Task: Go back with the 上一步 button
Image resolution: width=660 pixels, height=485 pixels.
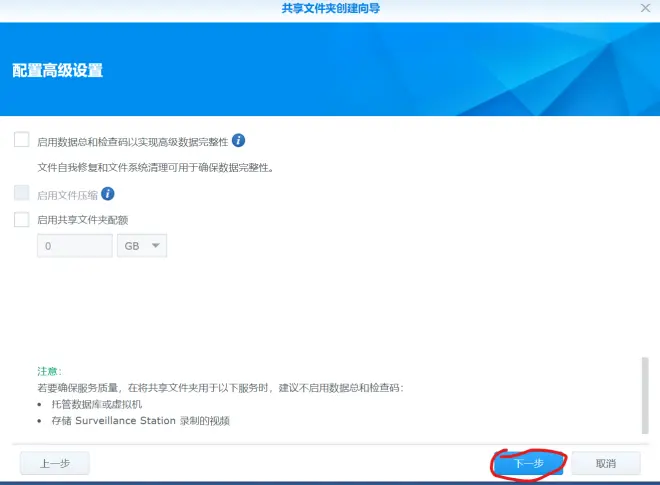Action: pos(55,463)
